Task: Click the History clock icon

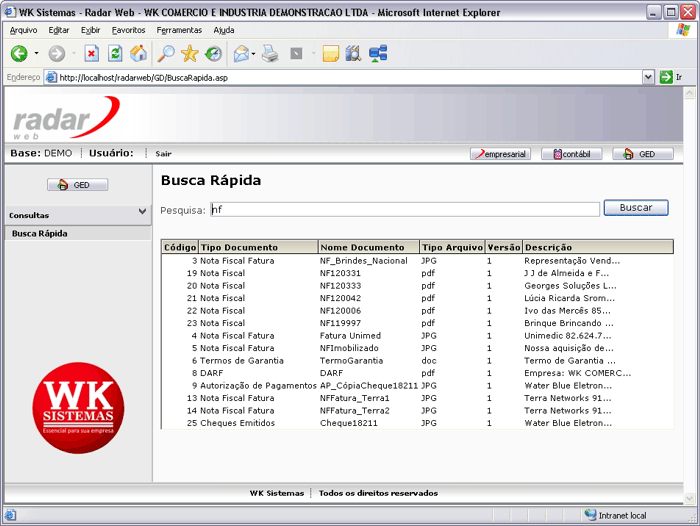Action: 213,54
